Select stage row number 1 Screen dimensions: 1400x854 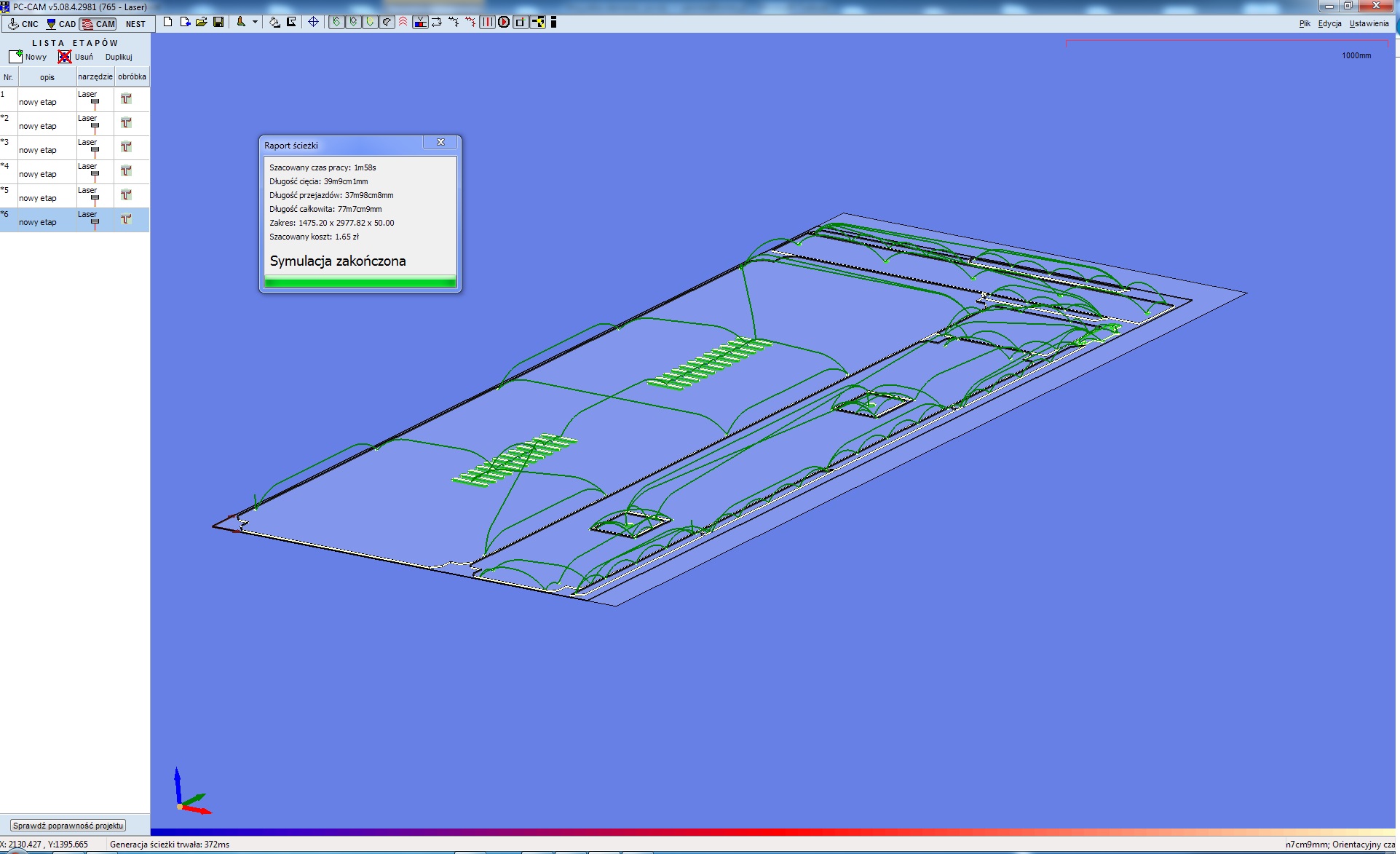75,99
